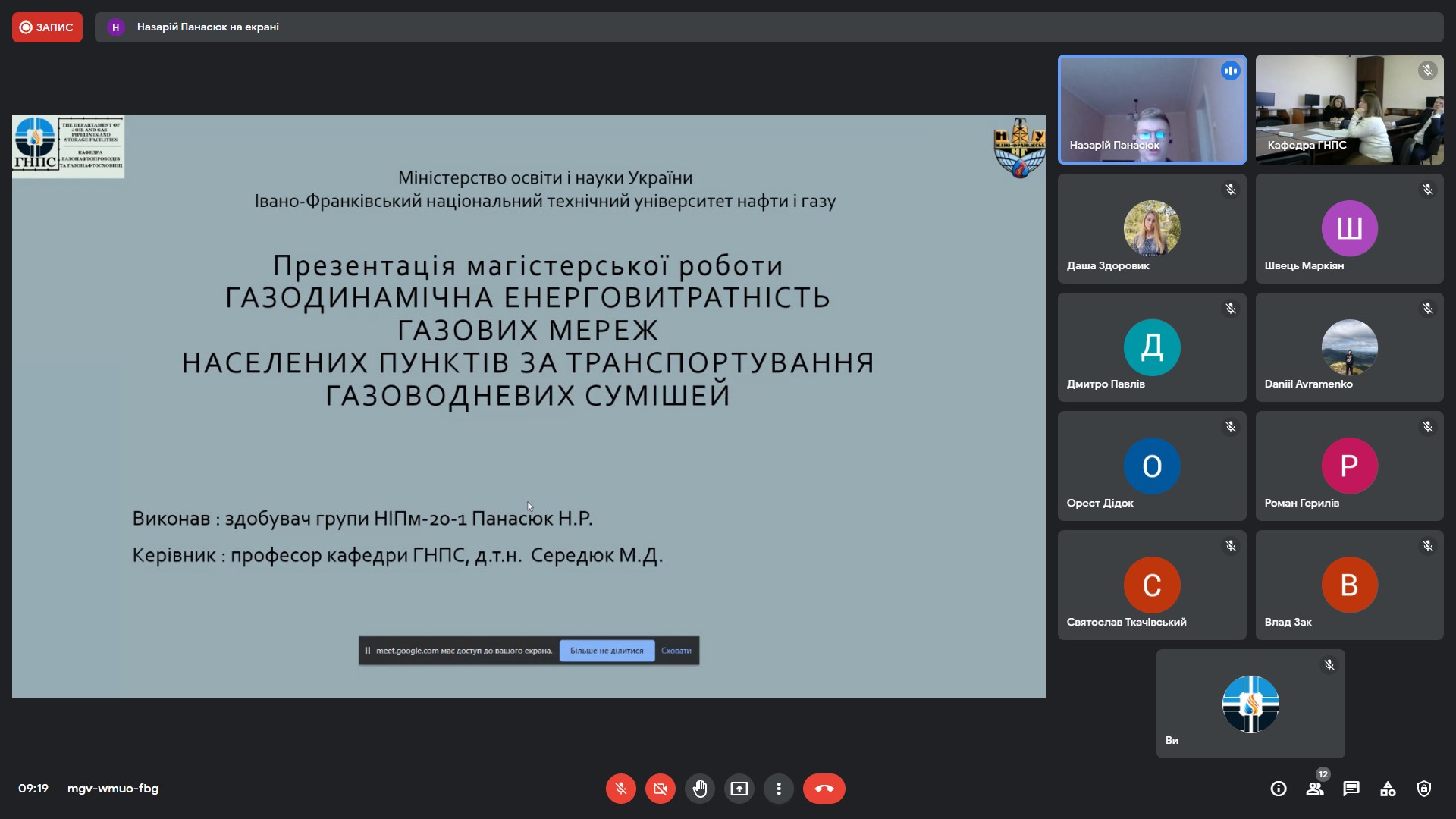Leave the call with red hangup button
Image resolution: width=1456 pixels, height=819 pixels.
point(824,789)
